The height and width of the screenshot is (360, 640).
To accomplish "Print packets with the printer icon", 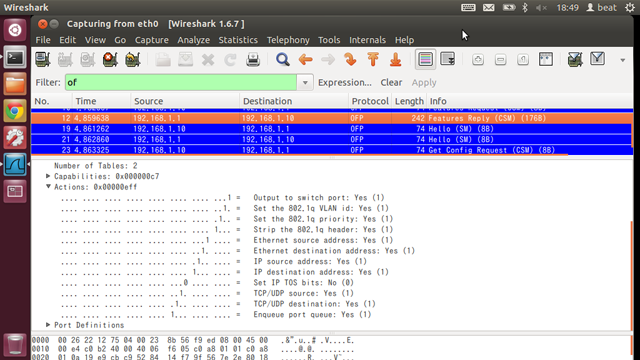I will tap(253, 60).
